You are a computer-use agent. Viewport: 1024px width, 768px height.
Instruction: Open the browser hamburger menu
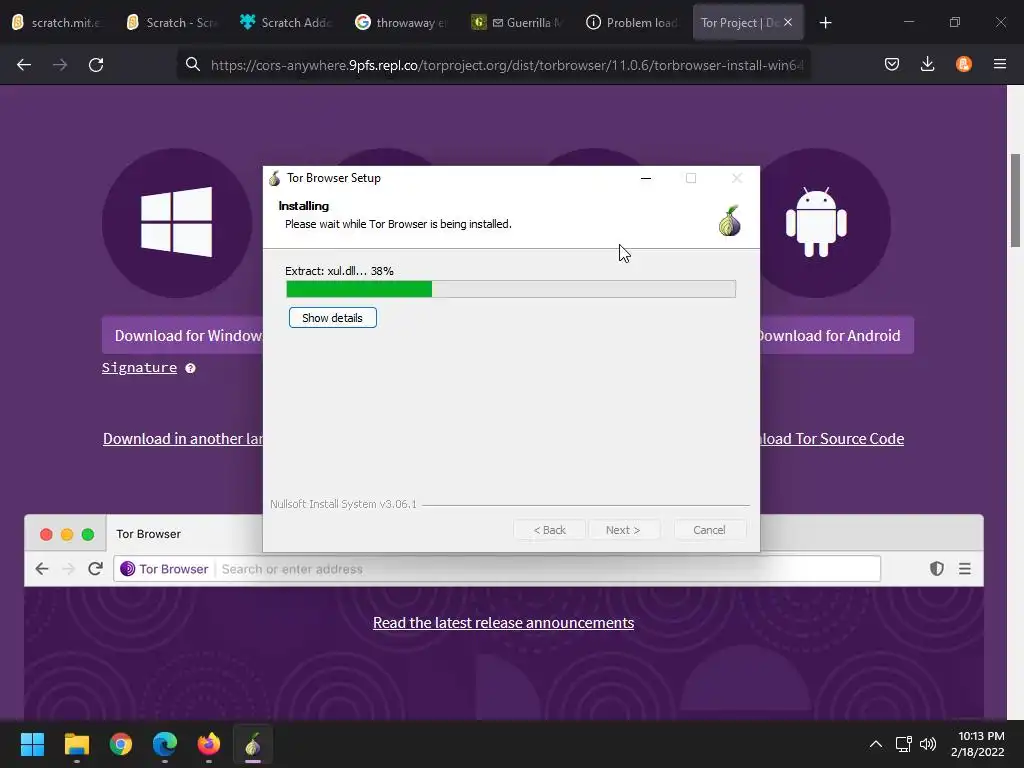(1000, 64)
